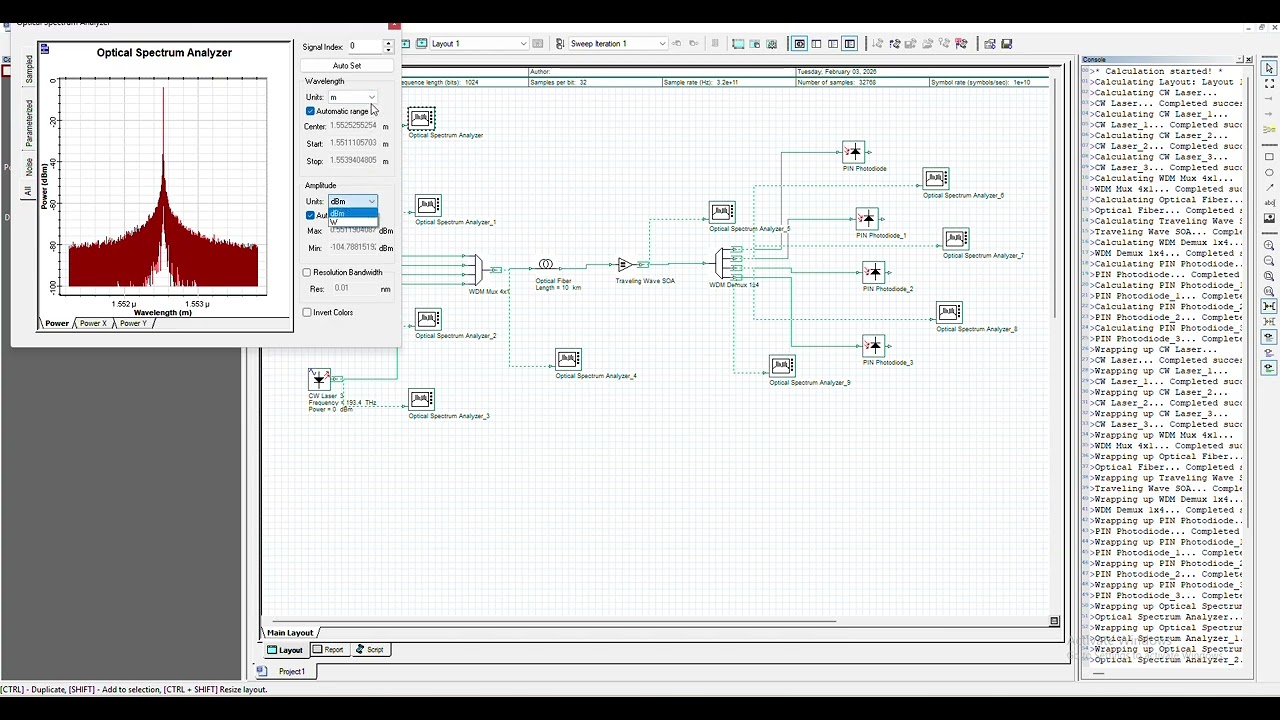Click the Resolution Bandwidth Res field

click(353, 288)
